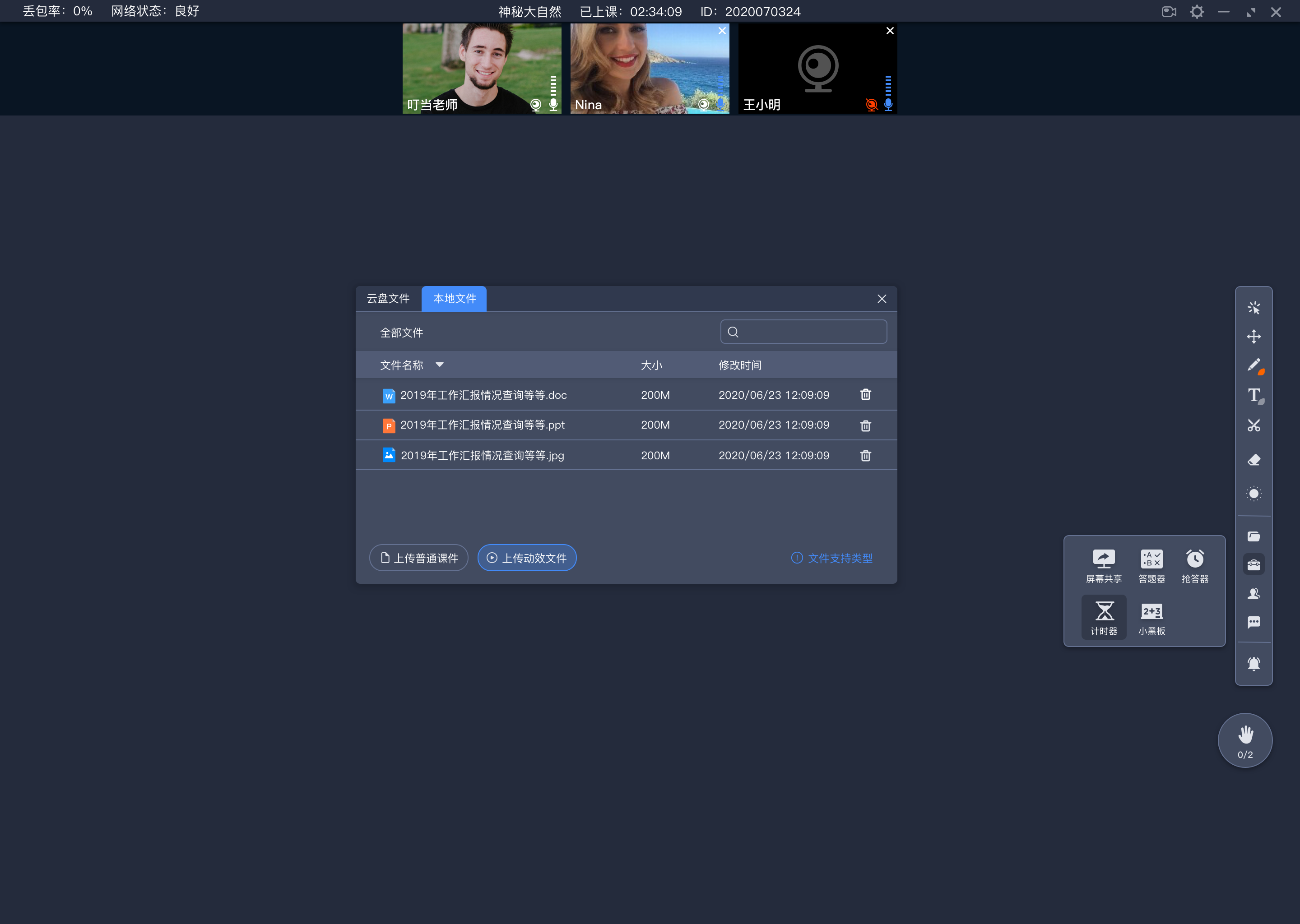Search files using the search field
This screenshot has height=924, width=1300.
(805, 333)
